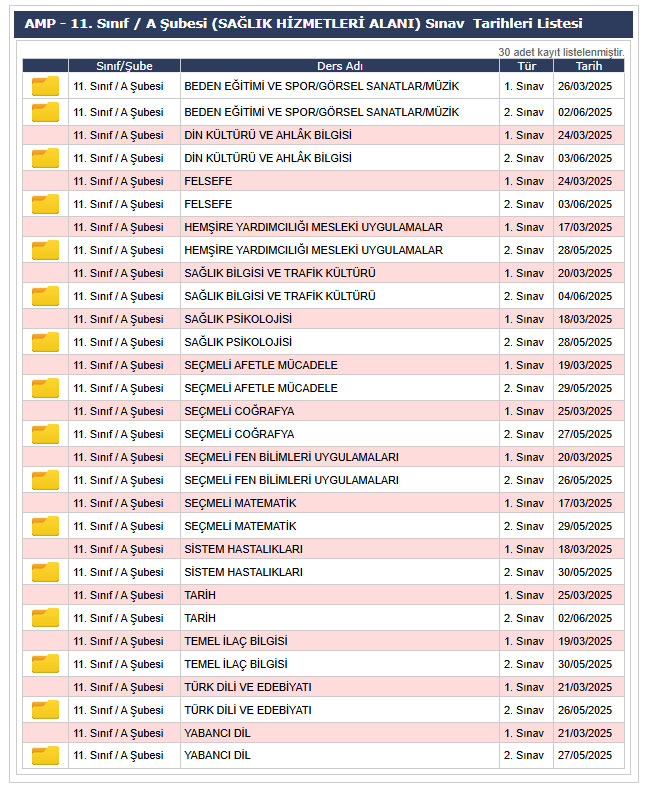Open folder icon for SEÇMELİ MATEMATİK 2. Sınav
The width and height of the screenshot is (653, 788).
coord(45,526)
